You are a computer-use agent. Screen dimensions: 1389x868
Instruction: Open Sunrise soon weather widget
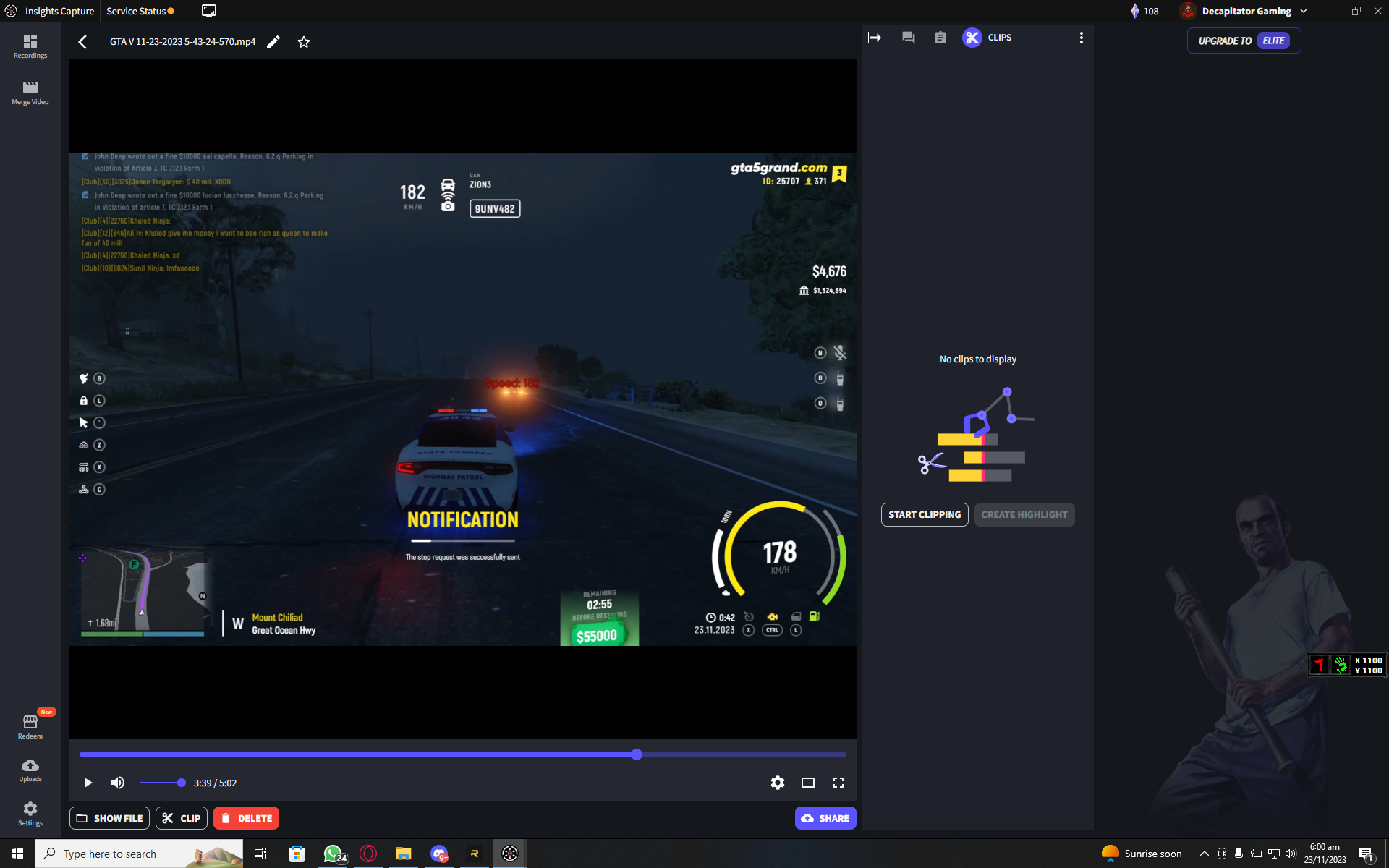[1142, 854]
